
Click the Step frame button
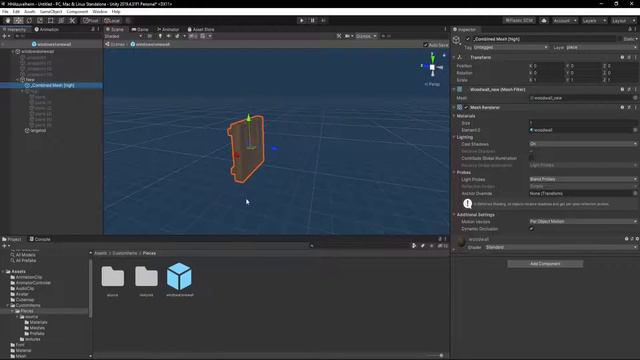[x=323, y=20]
